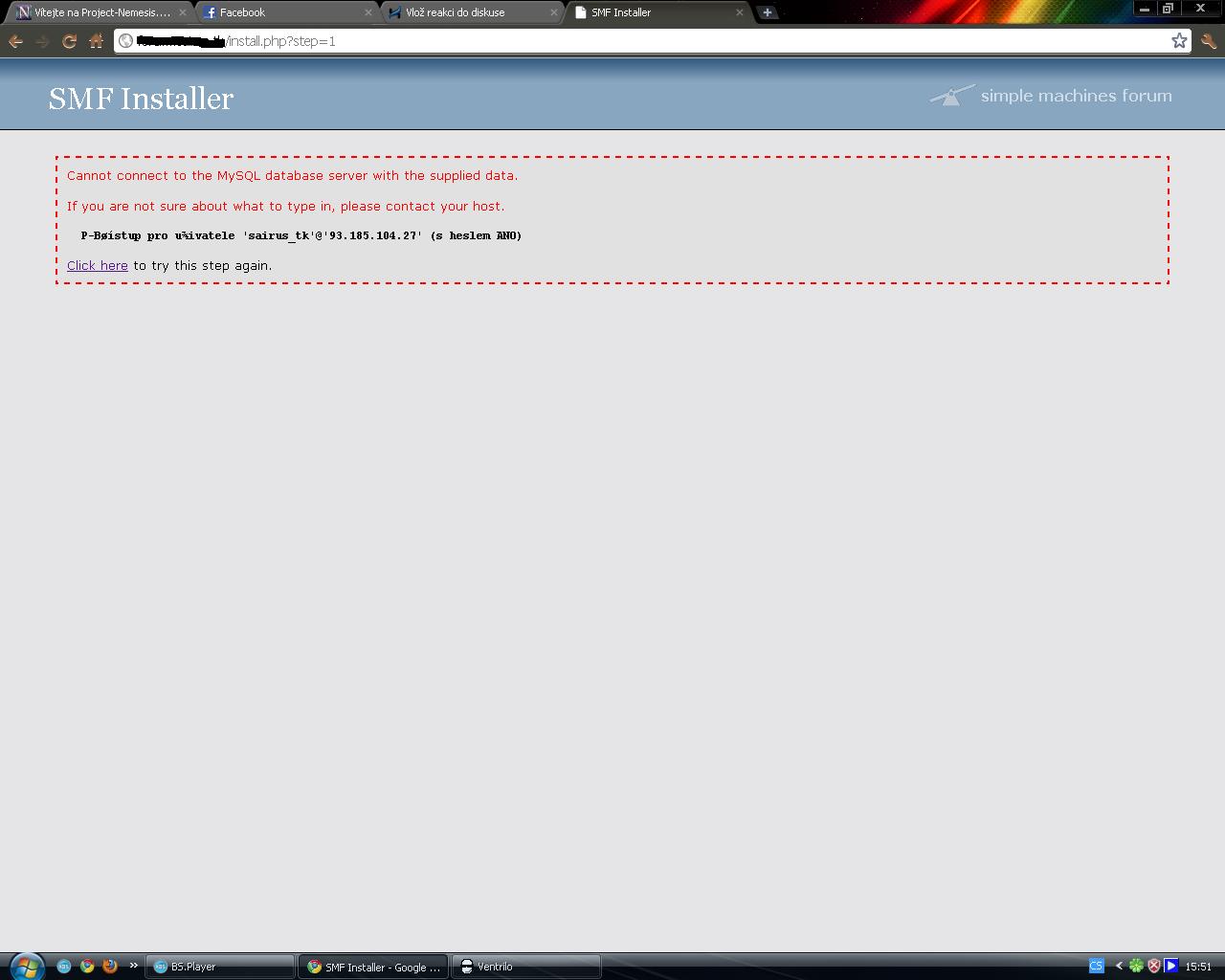Screen dimensions: 1225x980
Task: Click the 15:51 system clock
Action: 1198,967
